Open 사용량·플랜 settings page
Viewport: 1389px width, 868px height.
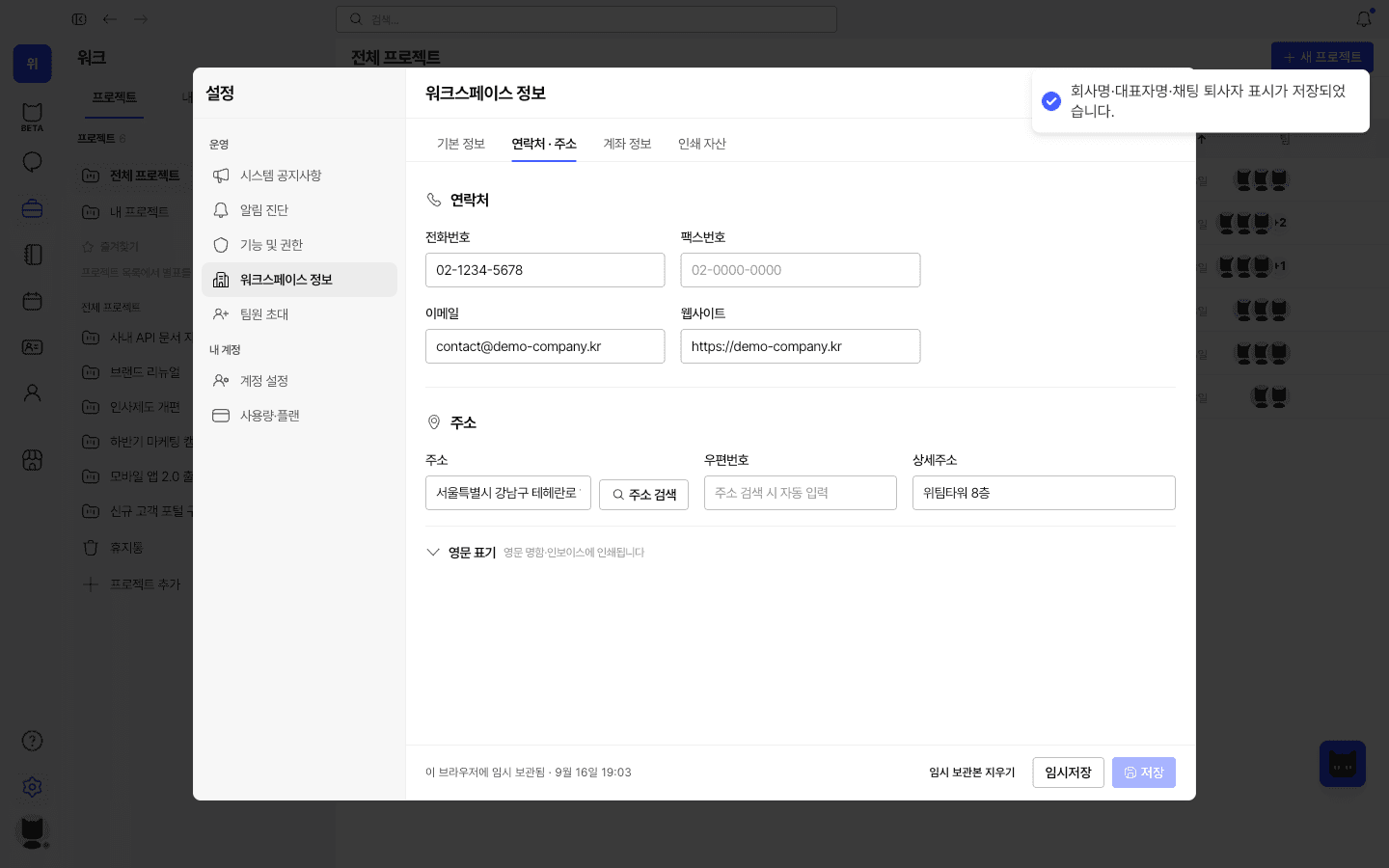click(299, 416)
